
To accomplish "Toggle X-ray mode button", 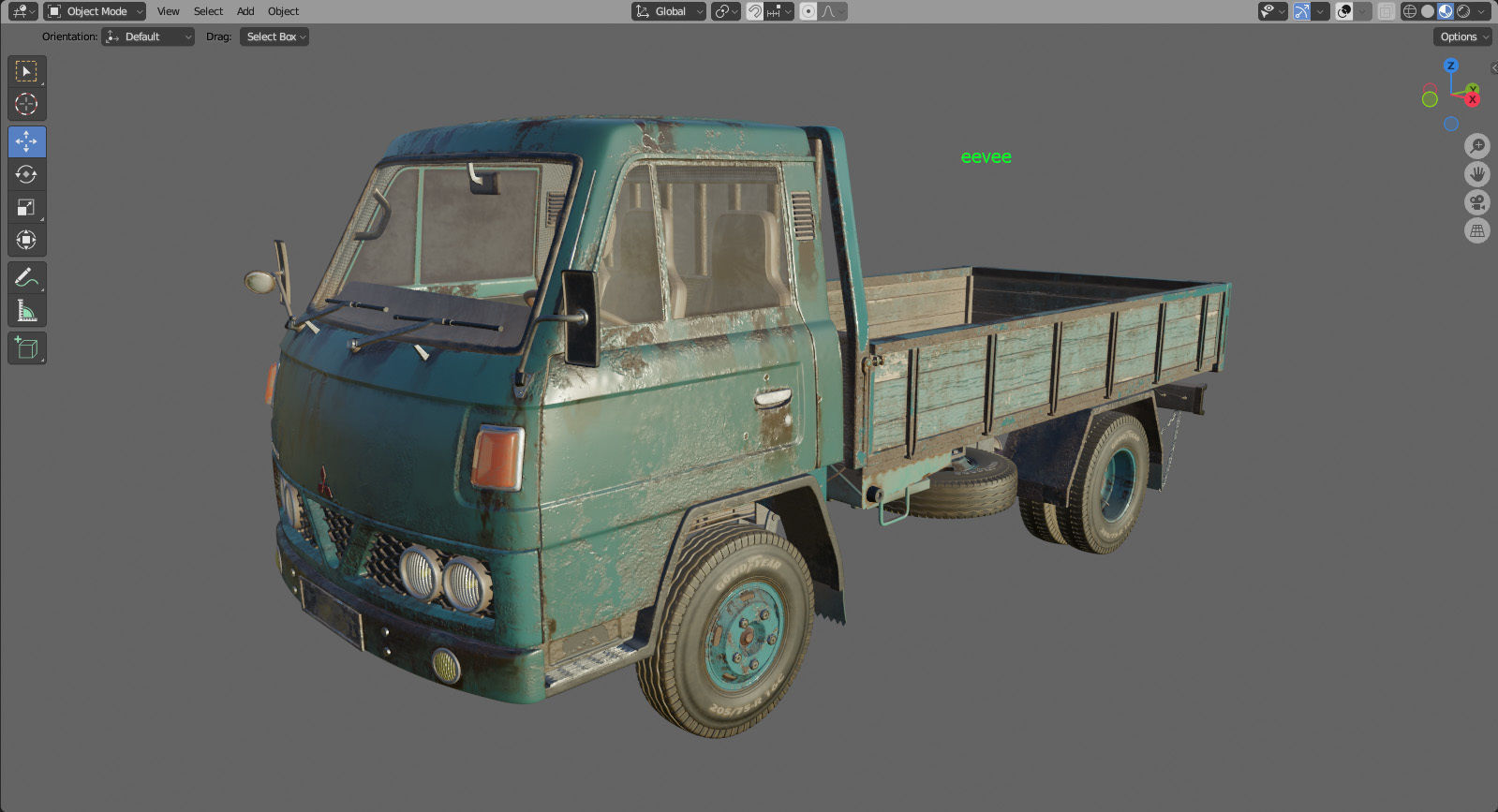I will point(1386,11).
